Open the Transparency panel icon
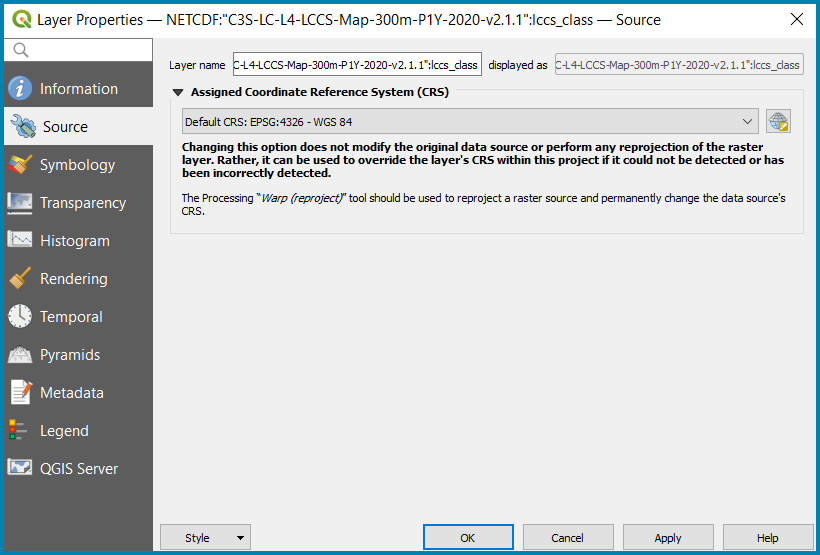The height and width of the screenshot is (555, 820). pyautogui.click(x=20, y=203)
